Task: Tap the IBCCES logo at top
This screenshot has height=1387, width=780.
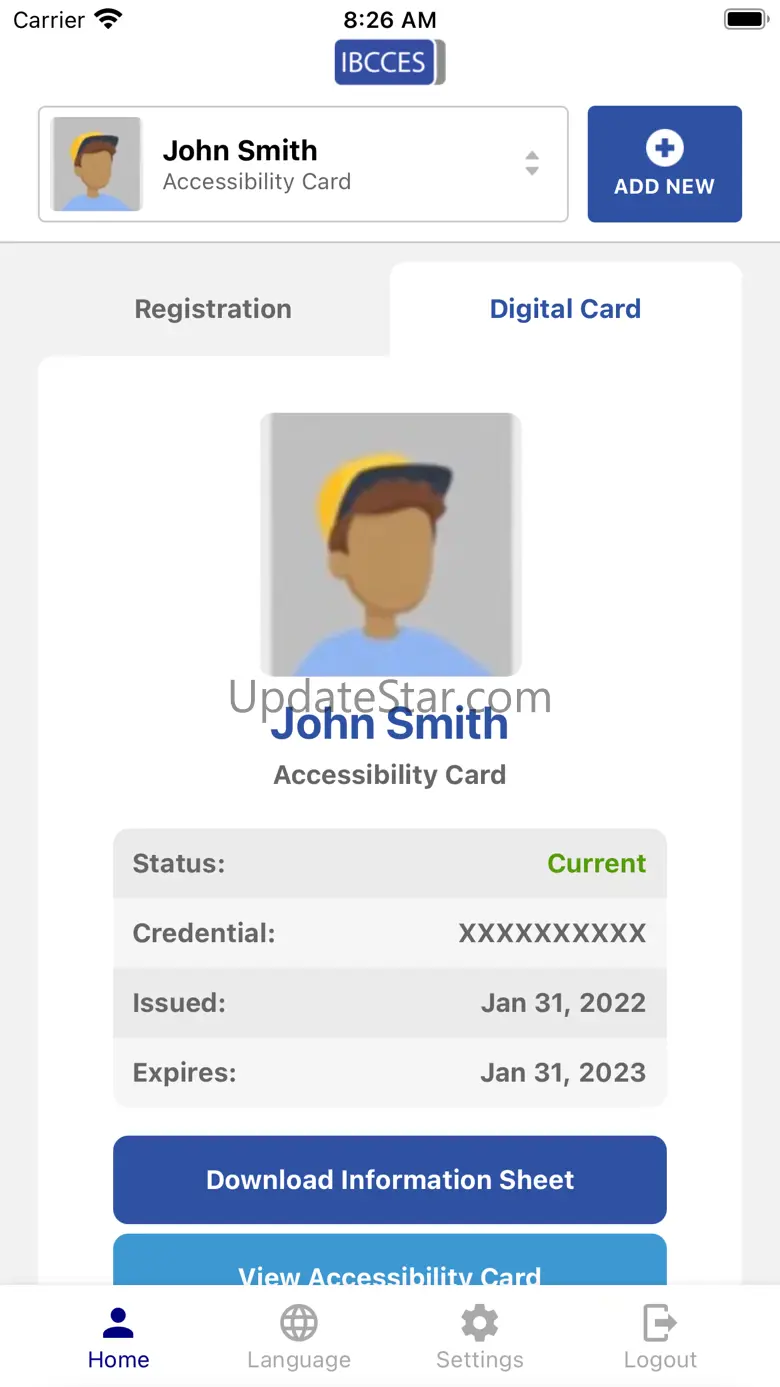Action: pos(389,62)
